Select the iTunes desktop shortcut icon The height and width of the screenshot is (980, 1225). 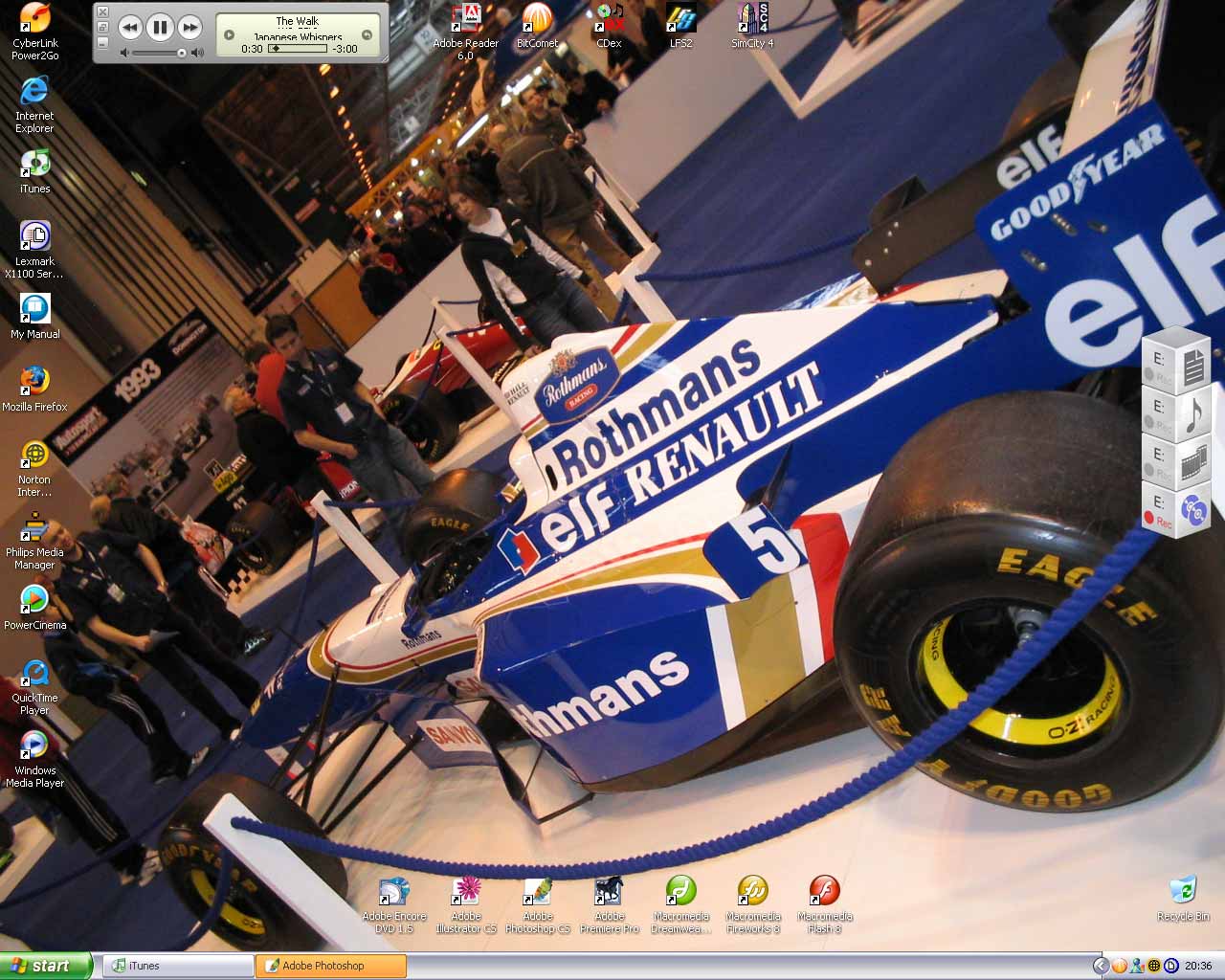[x=34, y=171]
